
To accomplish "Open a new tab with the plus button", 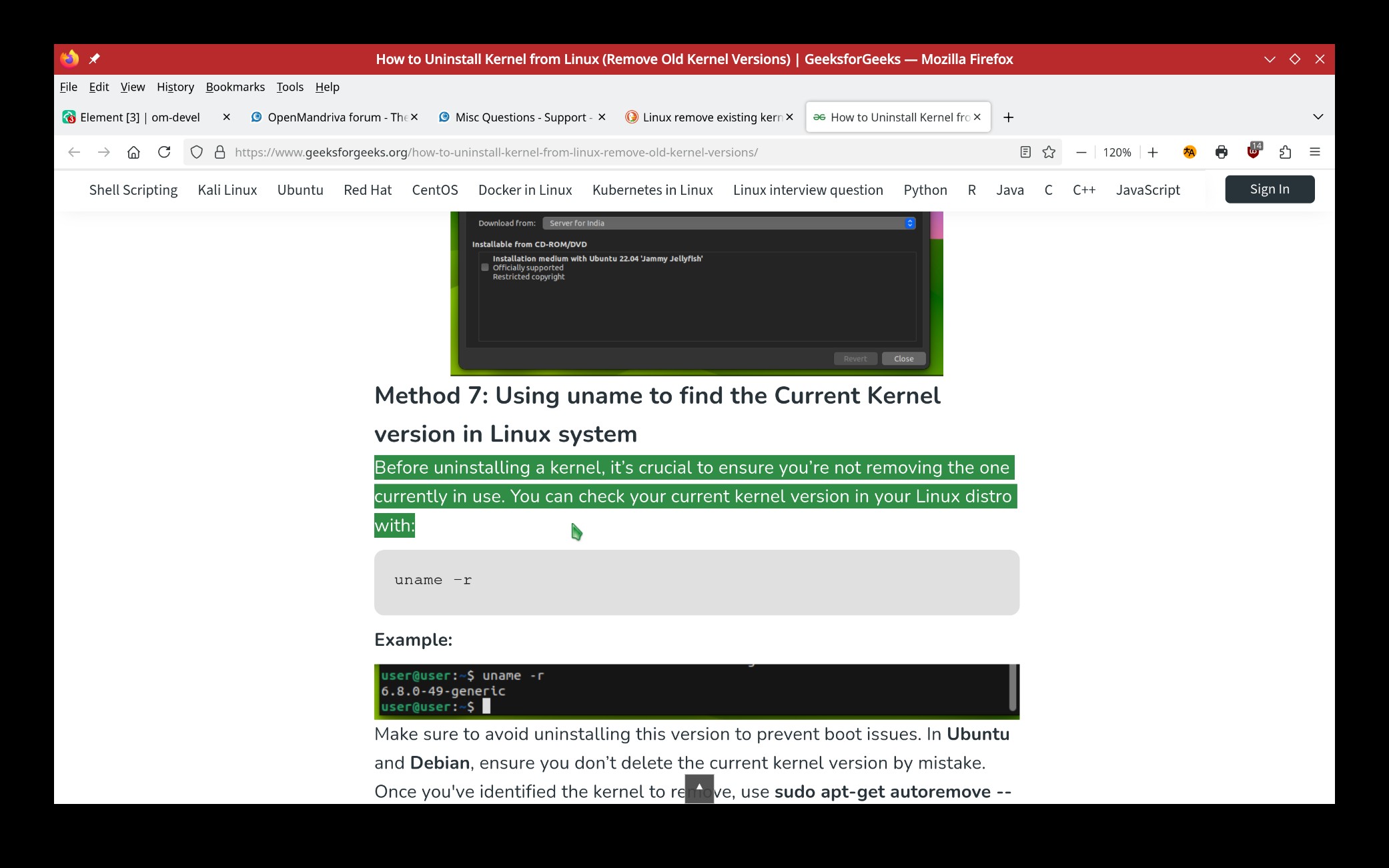I will coord(1009,117).
